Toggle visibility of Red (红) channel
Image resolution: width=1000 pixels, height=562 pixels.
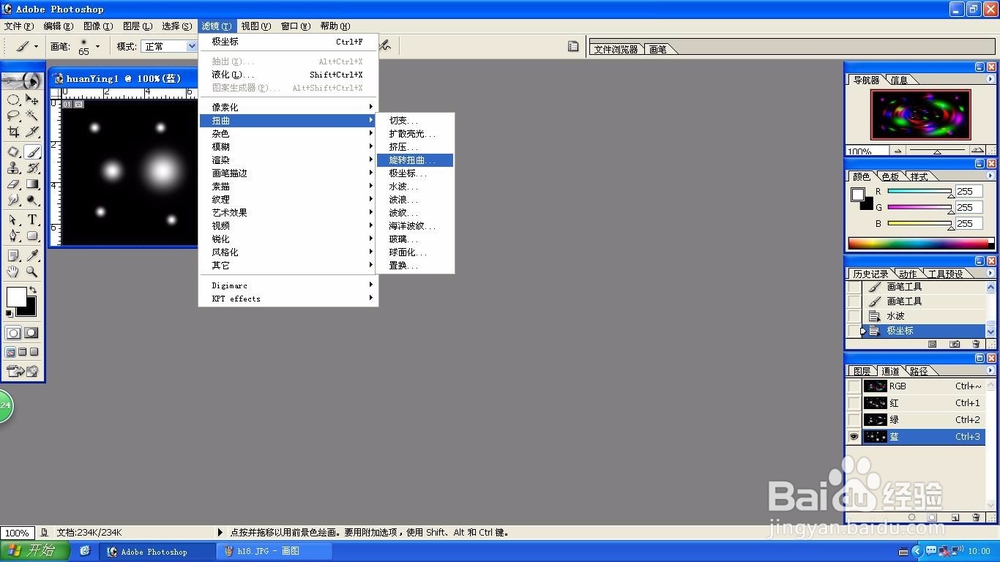[x=854, y=403]
